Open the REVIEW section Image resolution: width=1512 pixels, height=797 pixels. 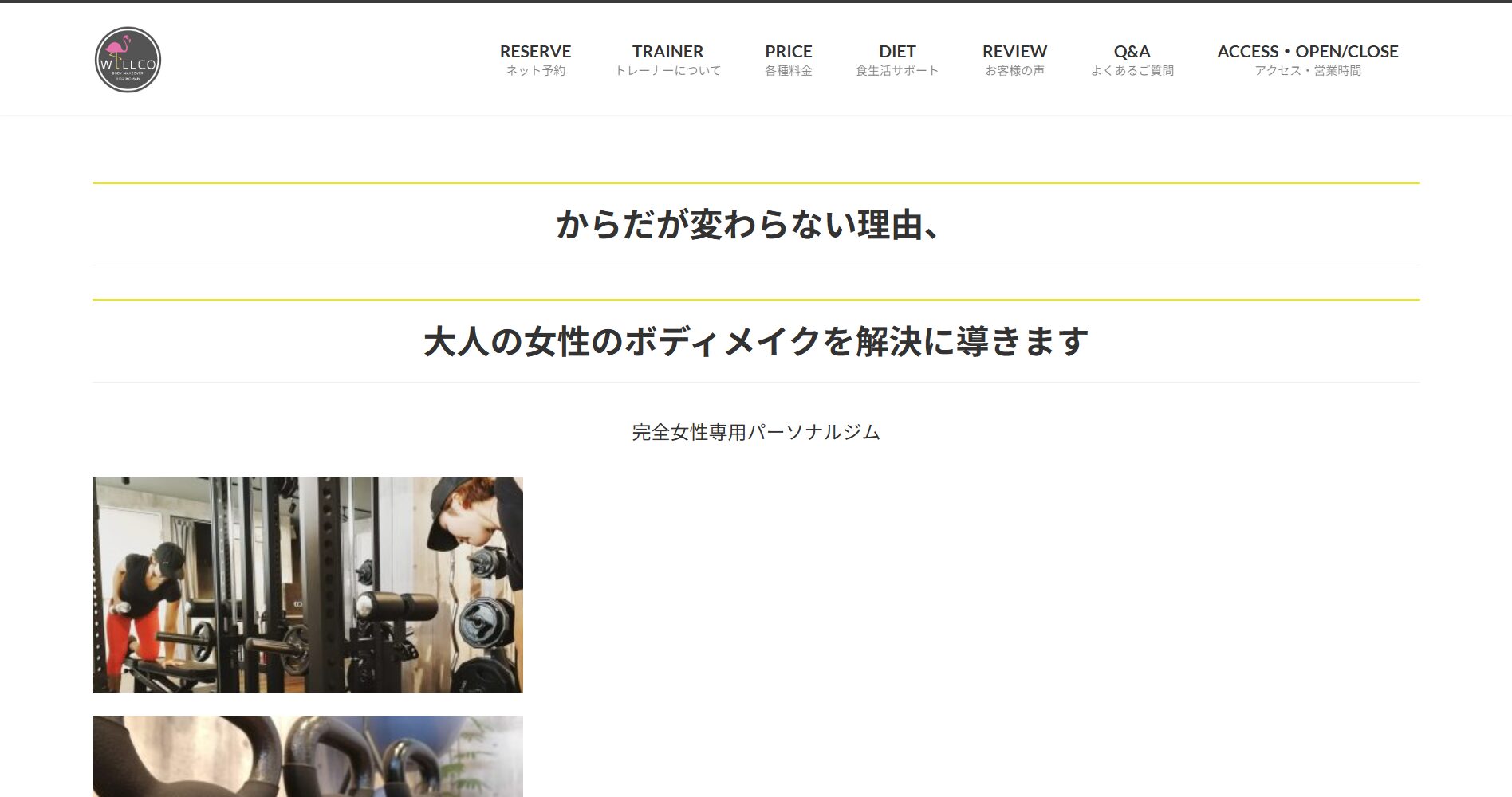(1014, 52)
